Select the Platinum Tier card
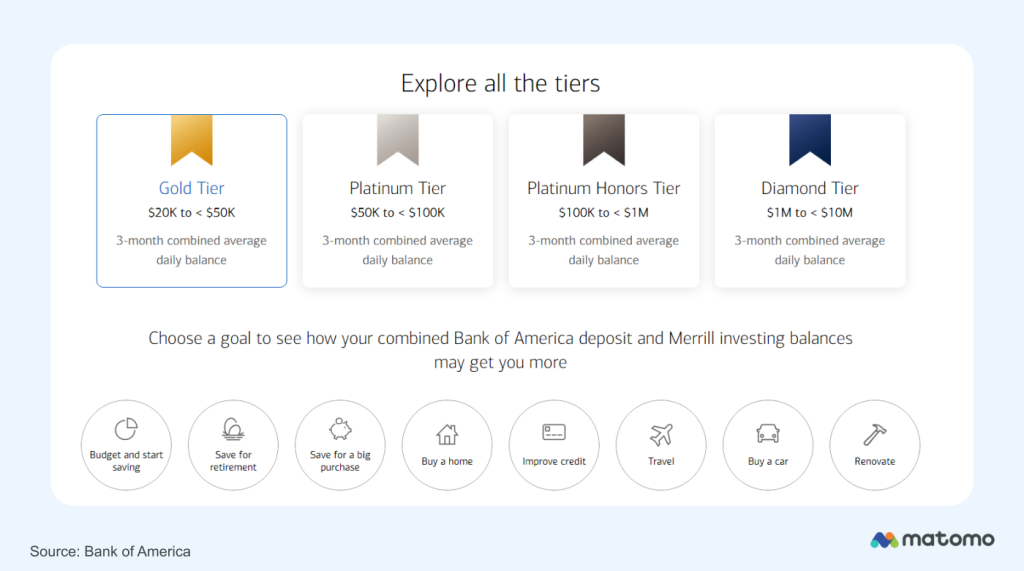 coord(398,201)
